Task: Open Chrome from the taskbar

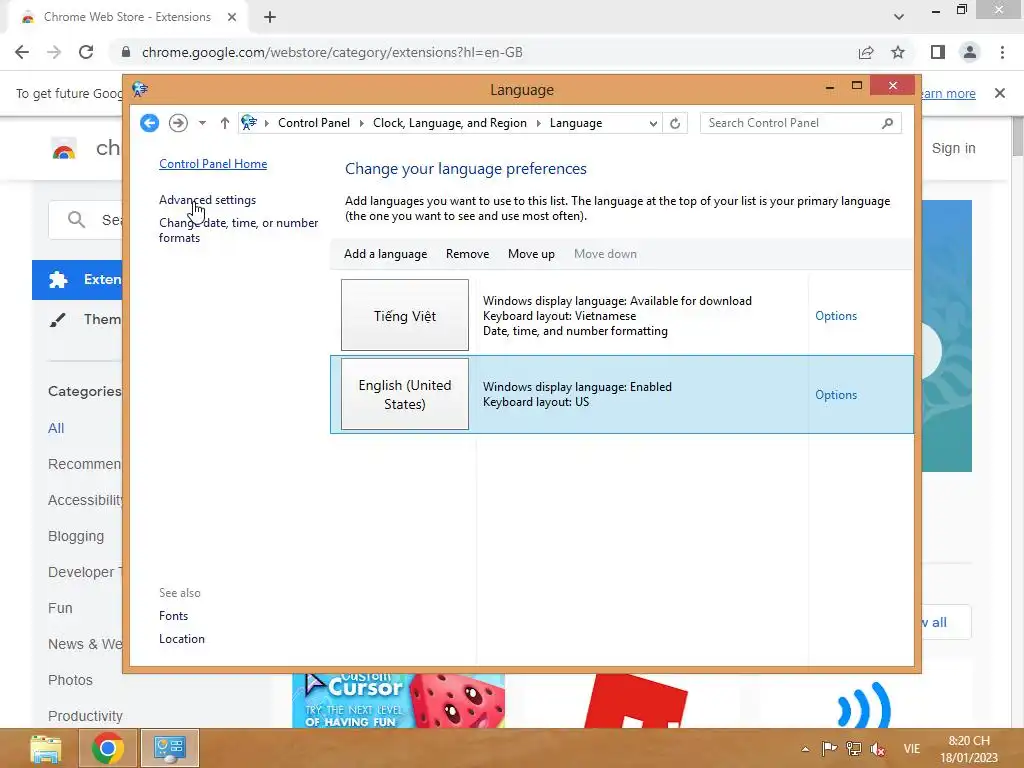Action: tap(108, 748)
